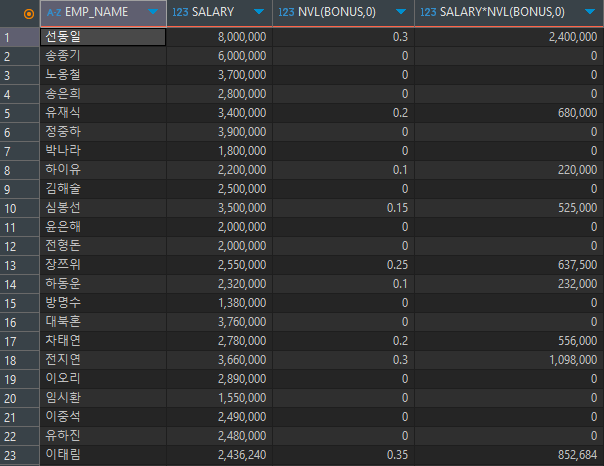This screenshot has width=604, height=466.
Task: Click salary cell 6,000,000
Action: [220, 56]
